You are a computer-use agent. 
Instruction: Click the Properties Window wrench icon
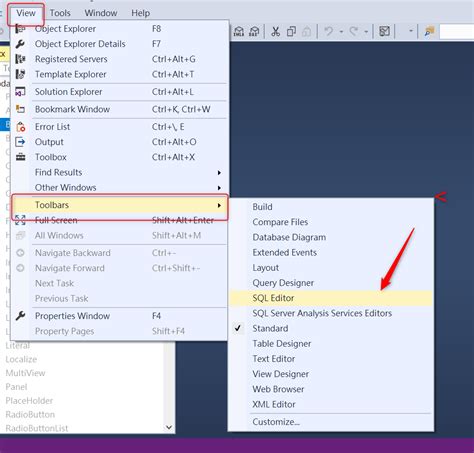tap(20, 316)
